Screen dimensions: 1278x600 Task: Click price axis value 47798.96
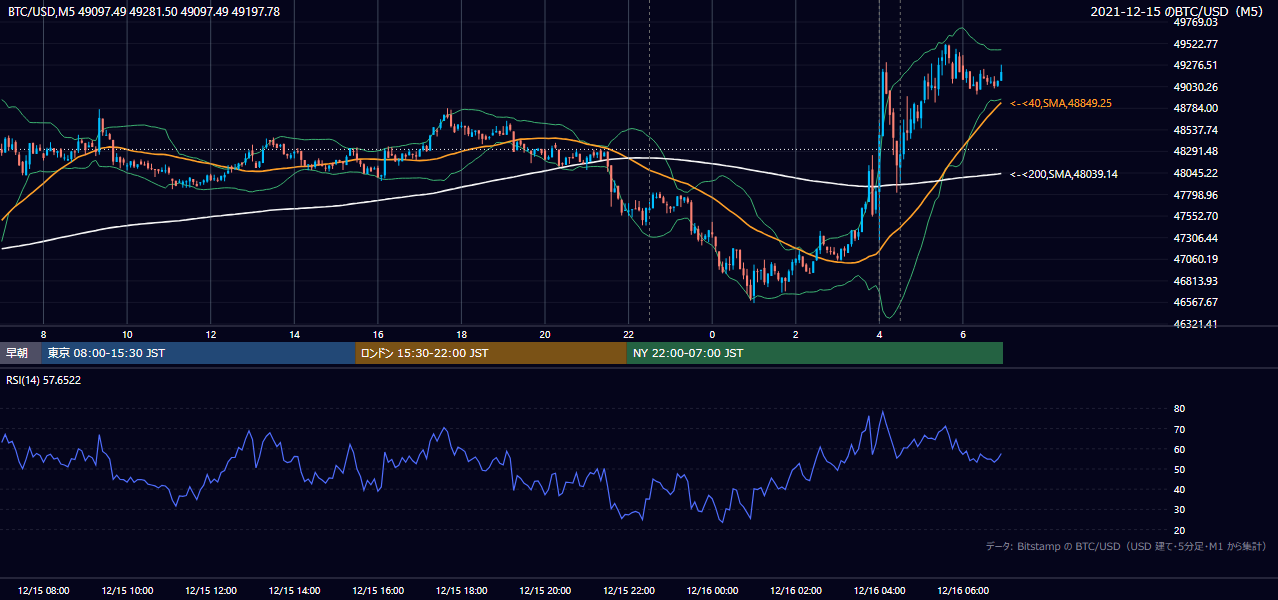(x=1196, y=195)
